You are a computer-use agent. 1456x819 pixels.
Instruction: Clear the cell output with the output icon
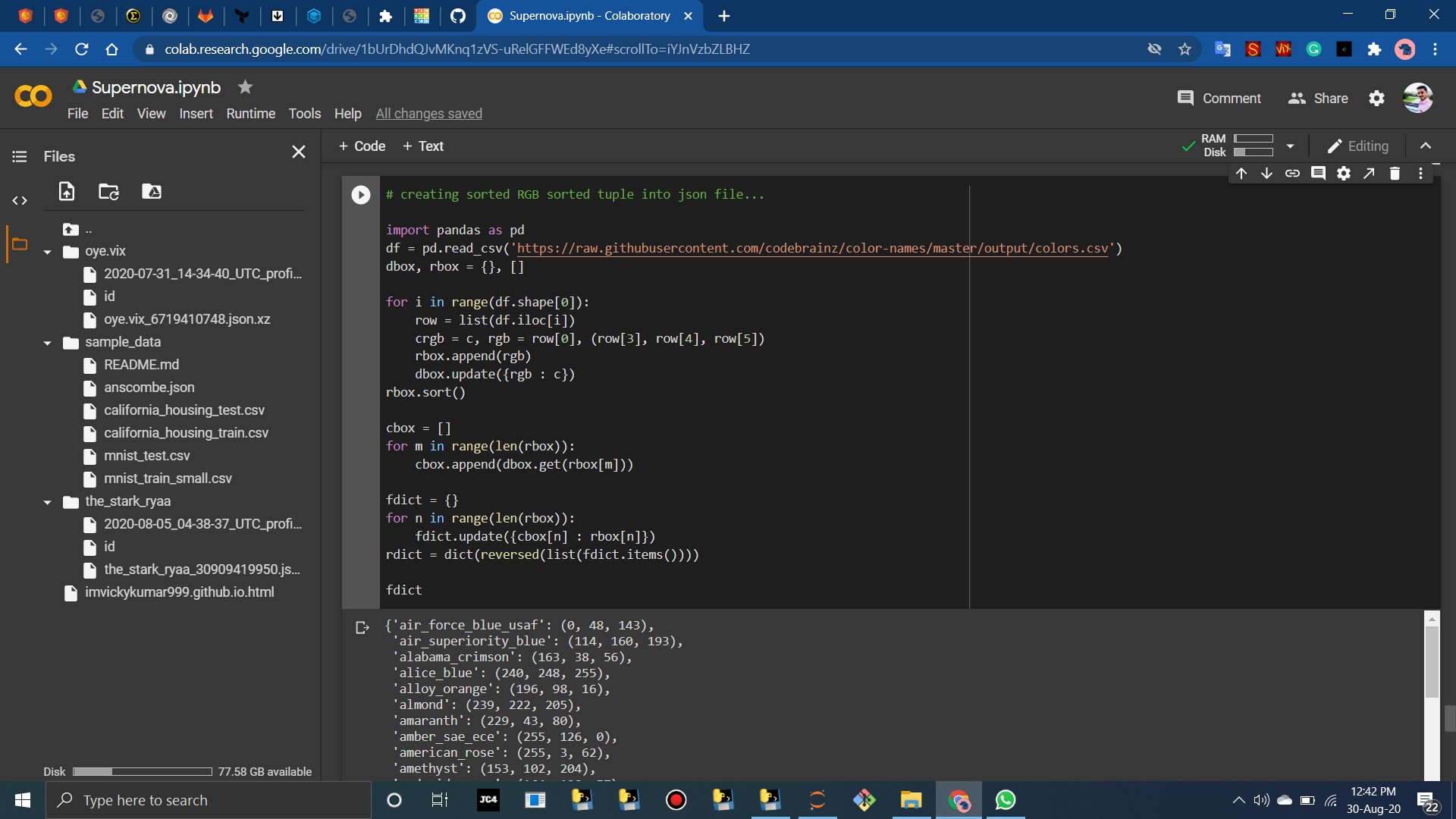(362, 627)
